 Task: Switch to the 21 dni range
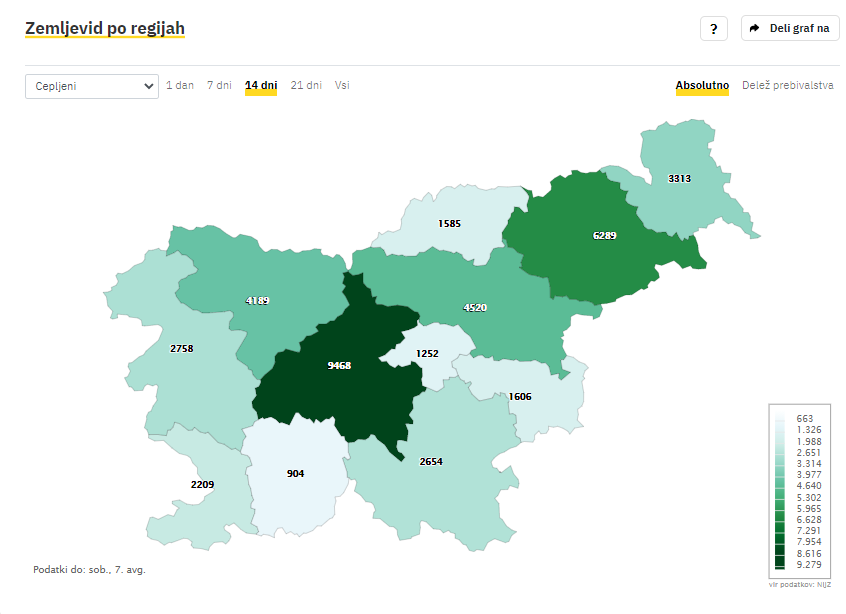[306, 85]
